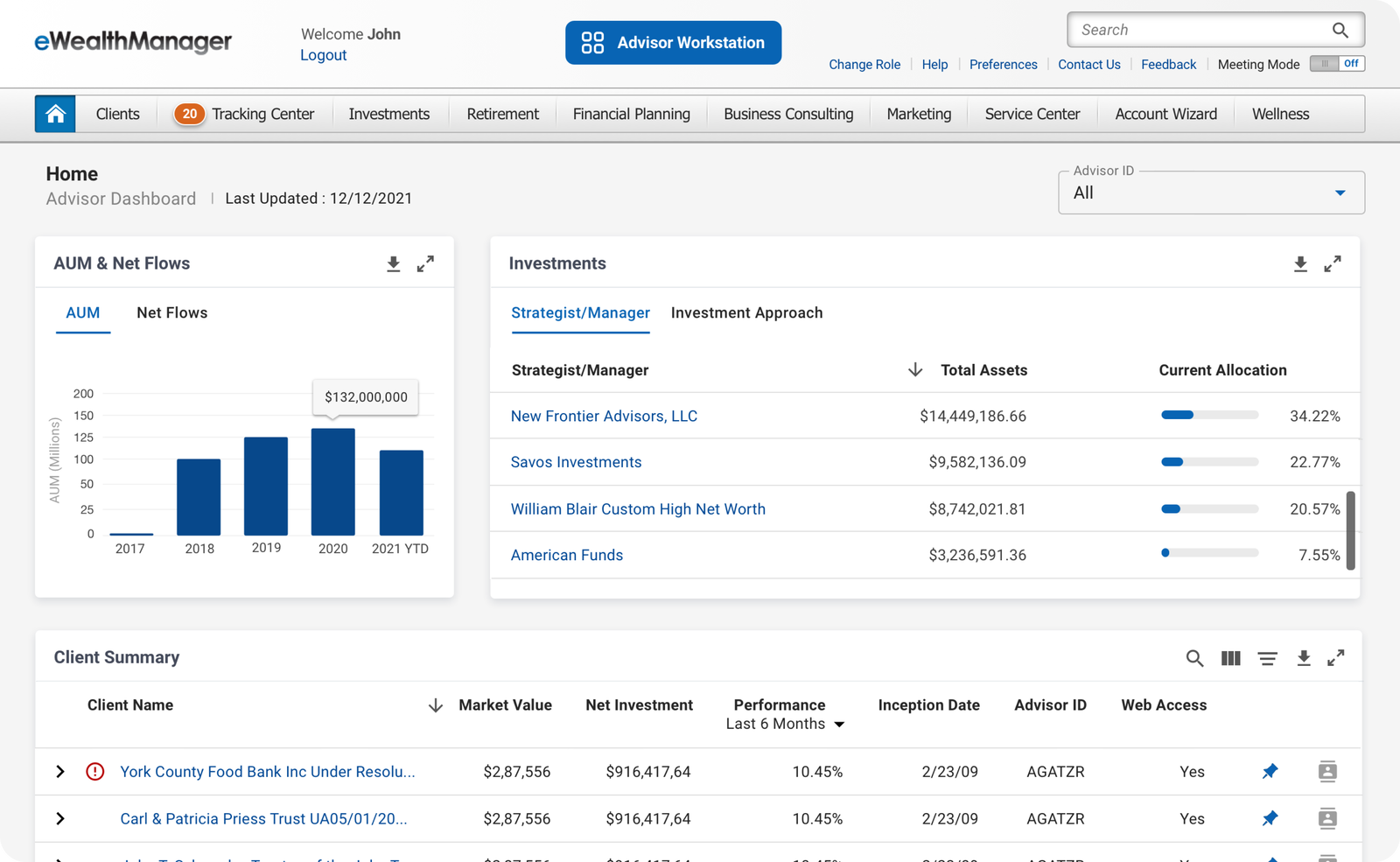Click the 2020 bar in AUM chart

[333, 481]
